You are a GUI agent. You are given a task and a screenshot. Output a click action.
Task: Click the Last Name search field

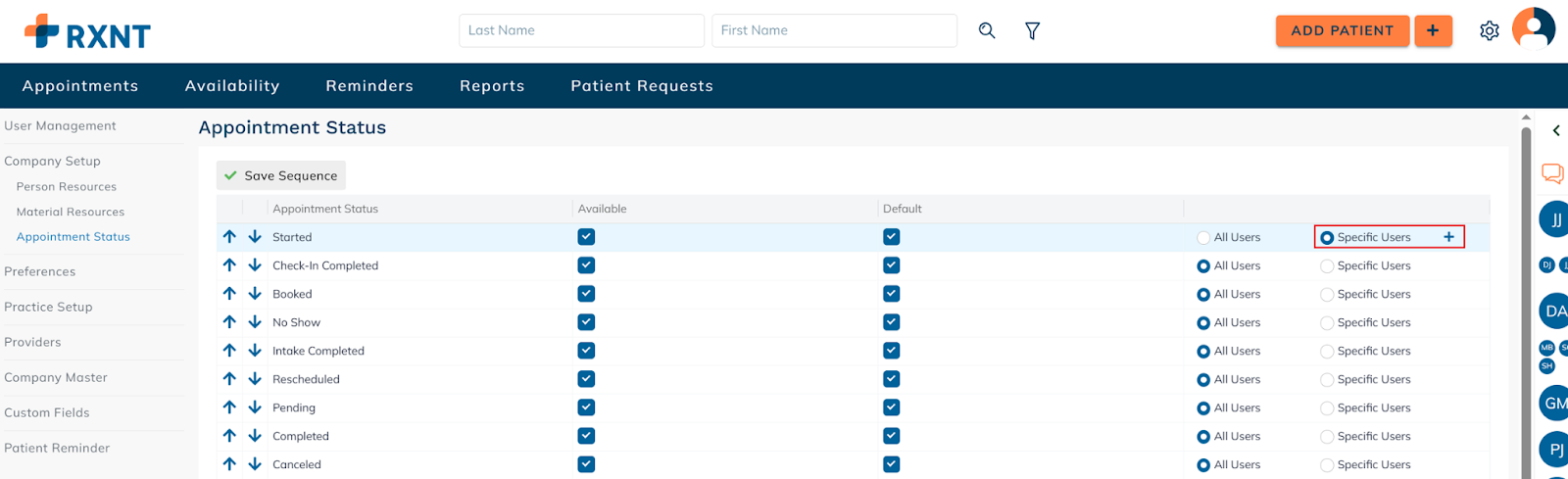coord(581,30)
